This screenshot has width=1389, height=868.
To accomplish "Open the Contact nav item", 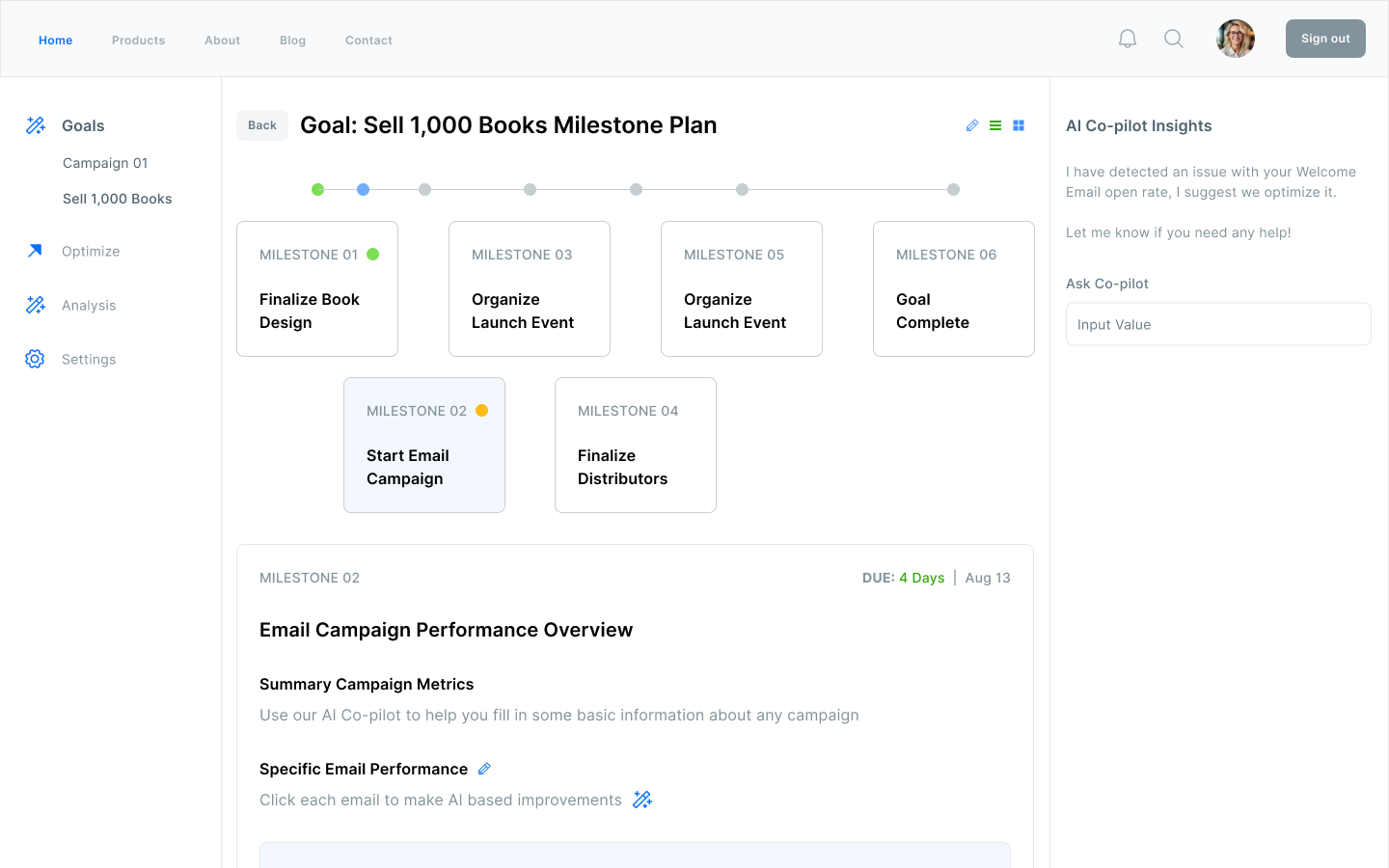I will 369,41.
